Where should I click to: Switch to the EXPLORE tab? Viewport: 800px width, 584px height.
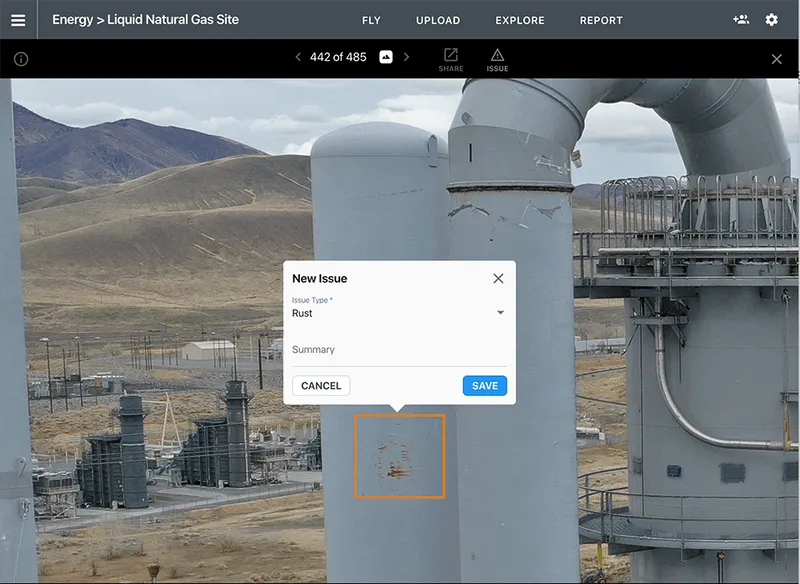(x=519, y=20)
